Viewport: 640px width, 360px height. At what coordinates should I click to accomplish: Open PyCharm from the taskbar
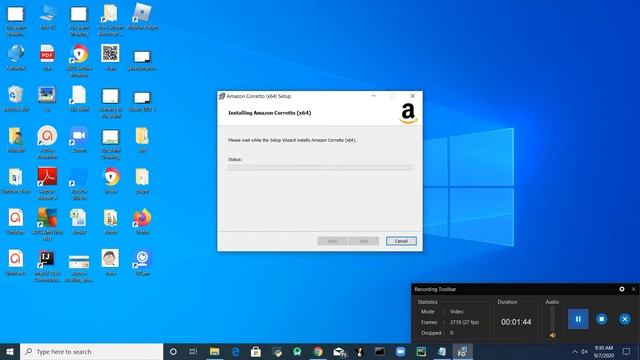point(421,351)
